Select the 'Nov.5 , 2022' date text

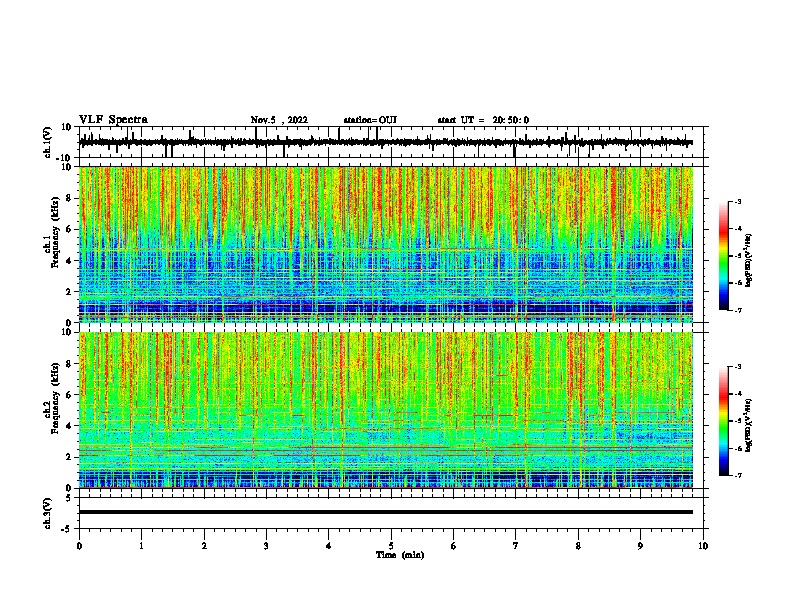[x=279, y=120]
